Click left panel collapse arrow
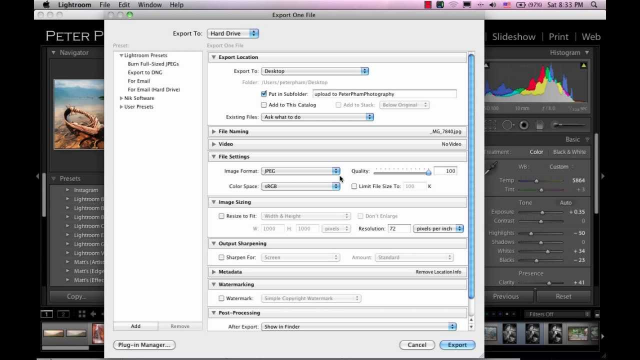The width and height of the screenshot is (640, 360). [38, 176]
